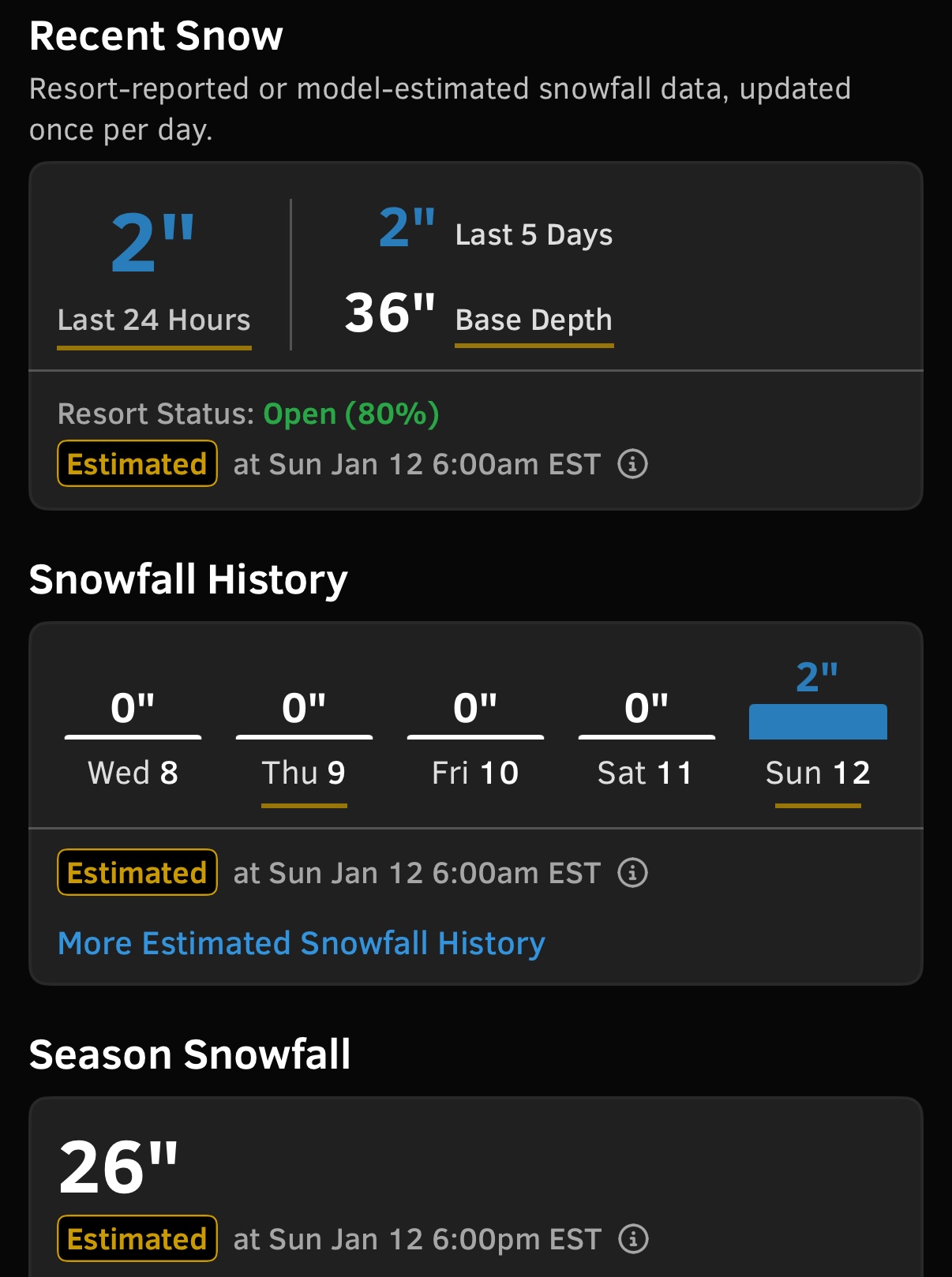952x1277 pixels.
Task: Tap the Estimated badge under Season Snowfall
Action: point(137,1239)
